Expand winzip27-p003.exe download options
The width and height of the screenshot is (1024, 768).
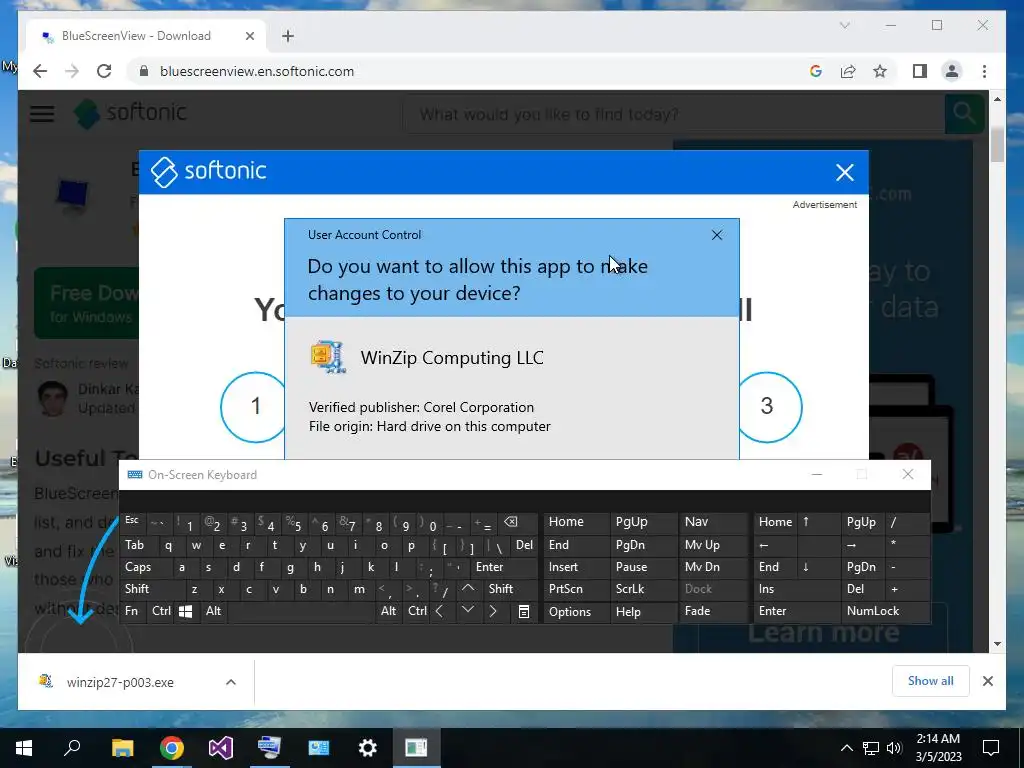231,682
